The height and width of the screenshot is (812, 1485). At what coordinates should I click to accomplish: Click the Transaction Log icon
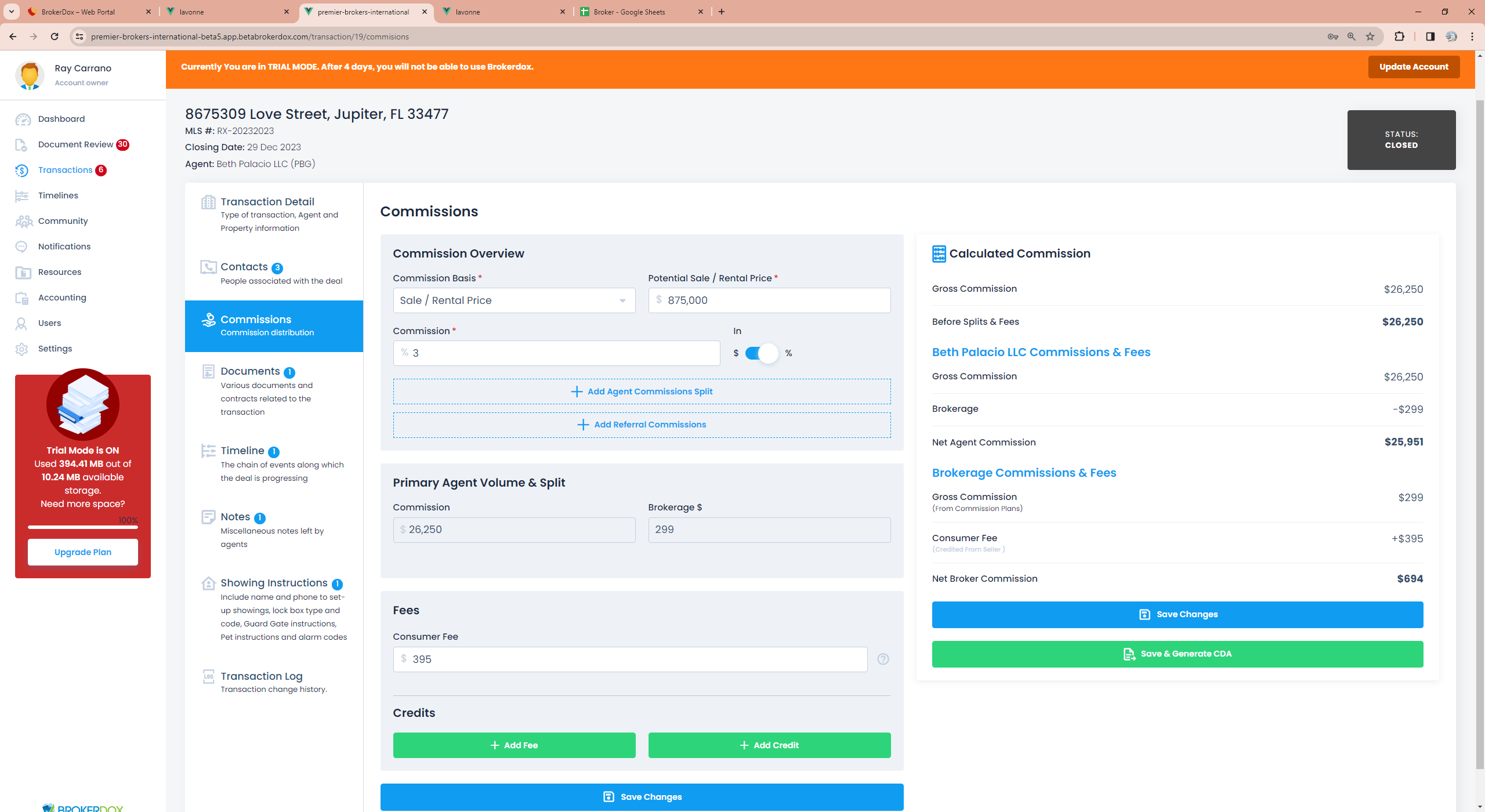[x=208, y=676]
